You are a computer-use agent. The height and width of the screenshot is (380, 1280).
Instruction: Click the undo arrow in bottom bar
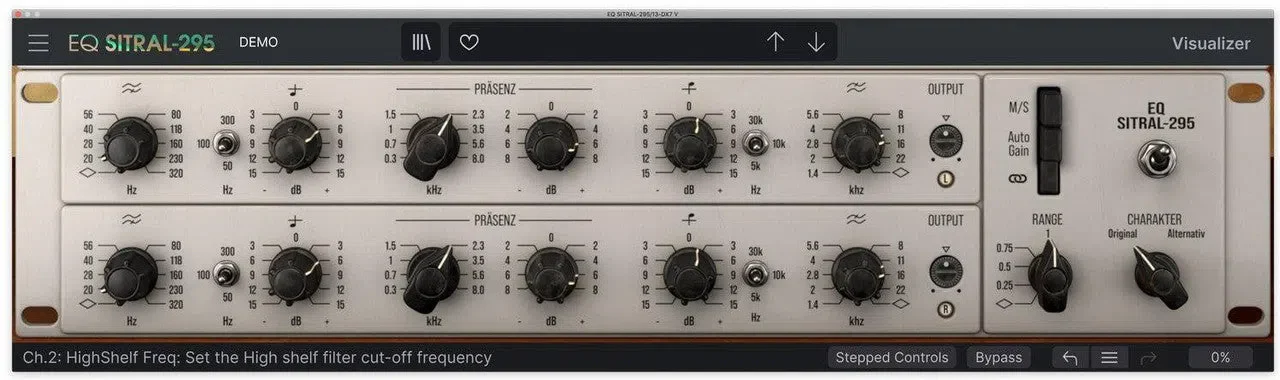coord(1070,357)
